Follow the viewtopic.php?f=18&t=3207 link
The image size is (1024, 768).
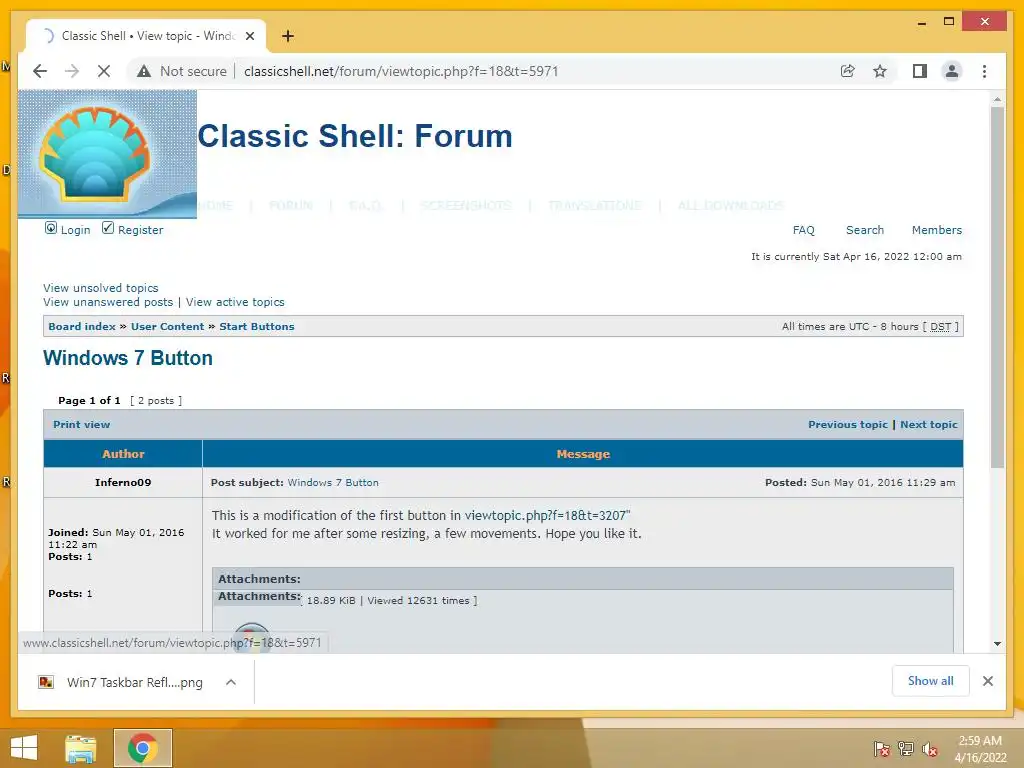coord(545,515)
